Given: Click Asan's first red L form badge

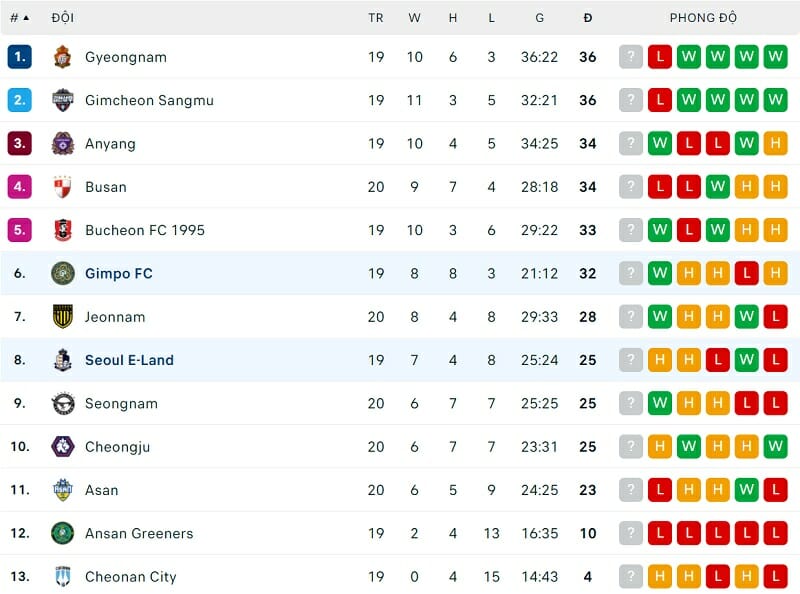Looking at the screenshot, I should (660, 490).
